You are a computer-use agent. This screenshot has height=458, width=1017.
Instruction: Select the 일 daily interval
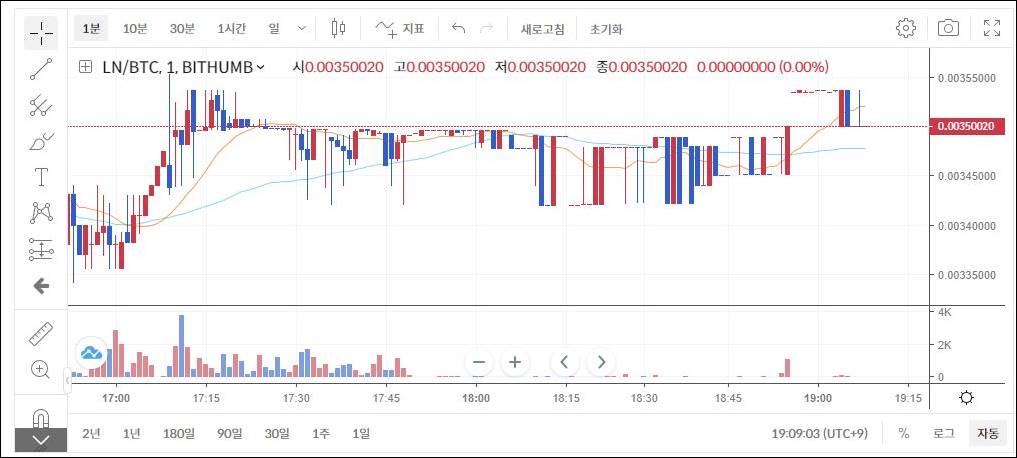tap(274, 29)
